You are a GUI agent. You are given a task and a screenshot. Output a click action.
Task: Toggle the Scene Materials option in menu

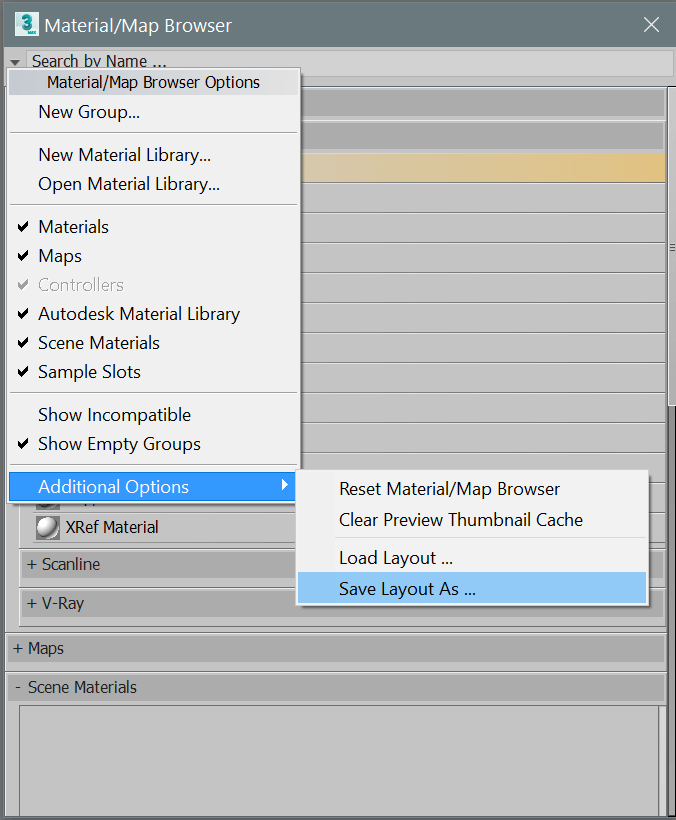tap(154, 343)
